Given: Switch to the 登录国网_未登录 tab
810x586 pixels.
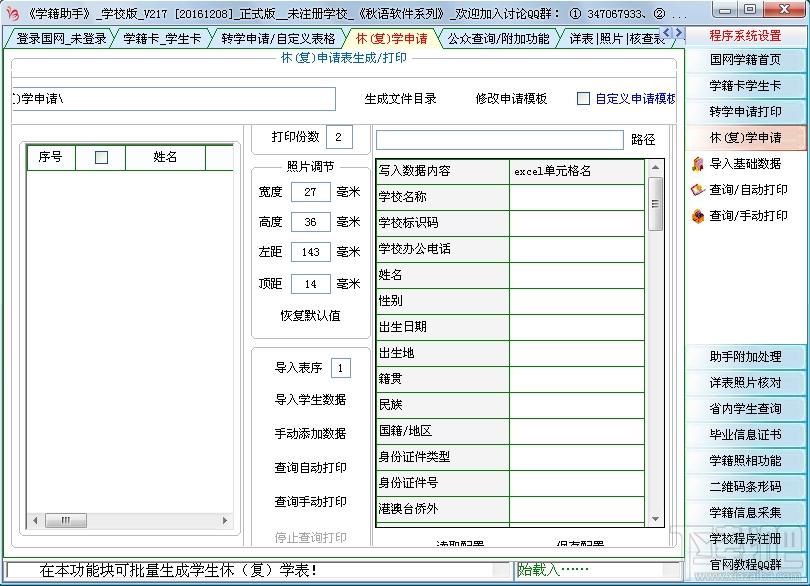Looking at the screenshot, I should [x=61, y=39].
